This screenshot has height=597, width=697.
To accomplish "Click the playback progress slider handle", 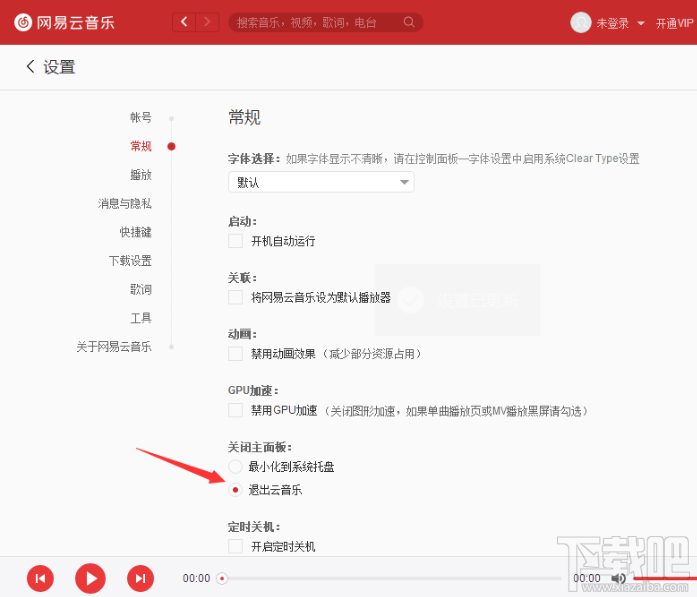I will tap(222, 578).
